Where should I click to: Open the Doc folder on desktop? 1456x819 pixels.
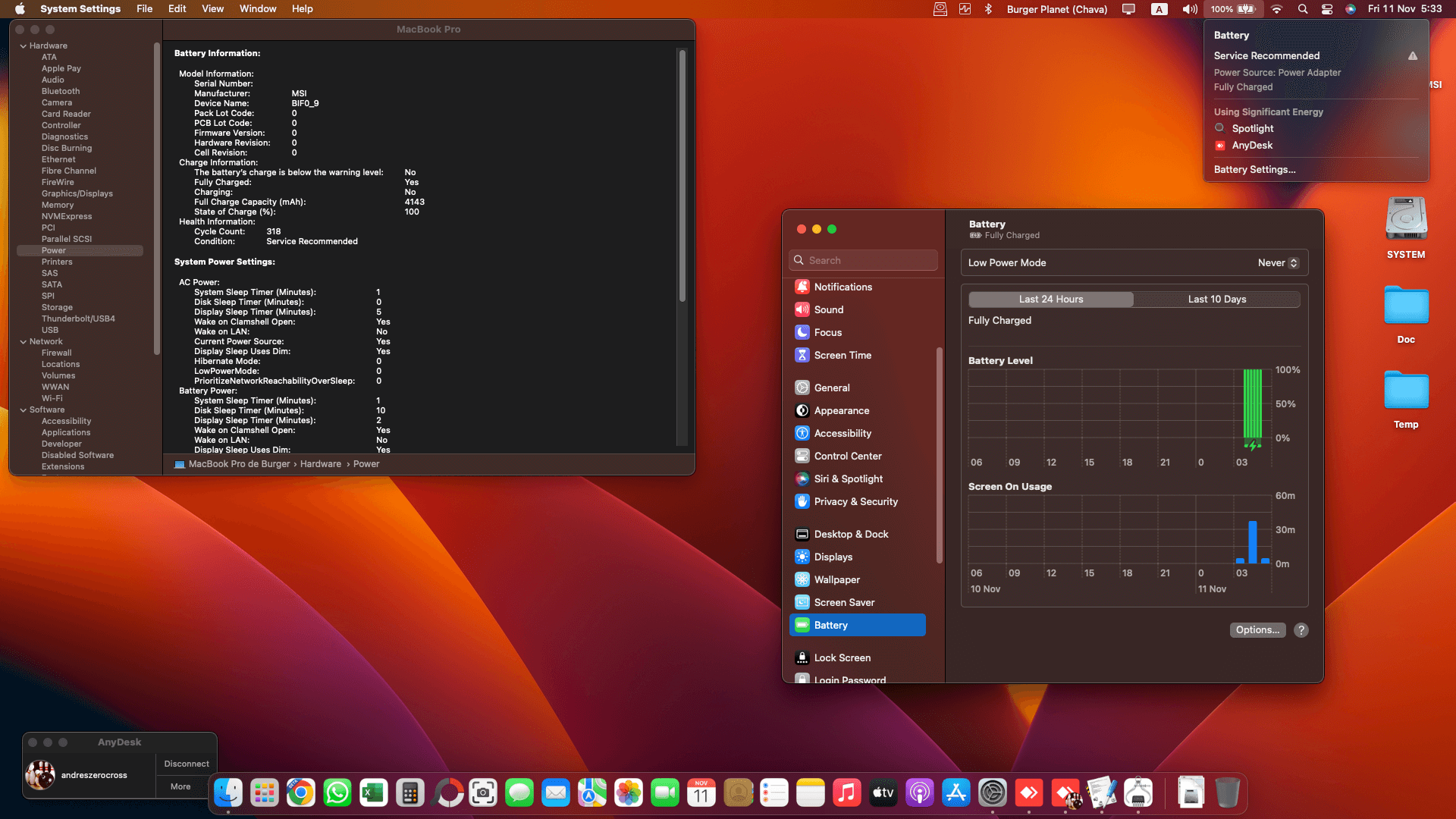1406,315
